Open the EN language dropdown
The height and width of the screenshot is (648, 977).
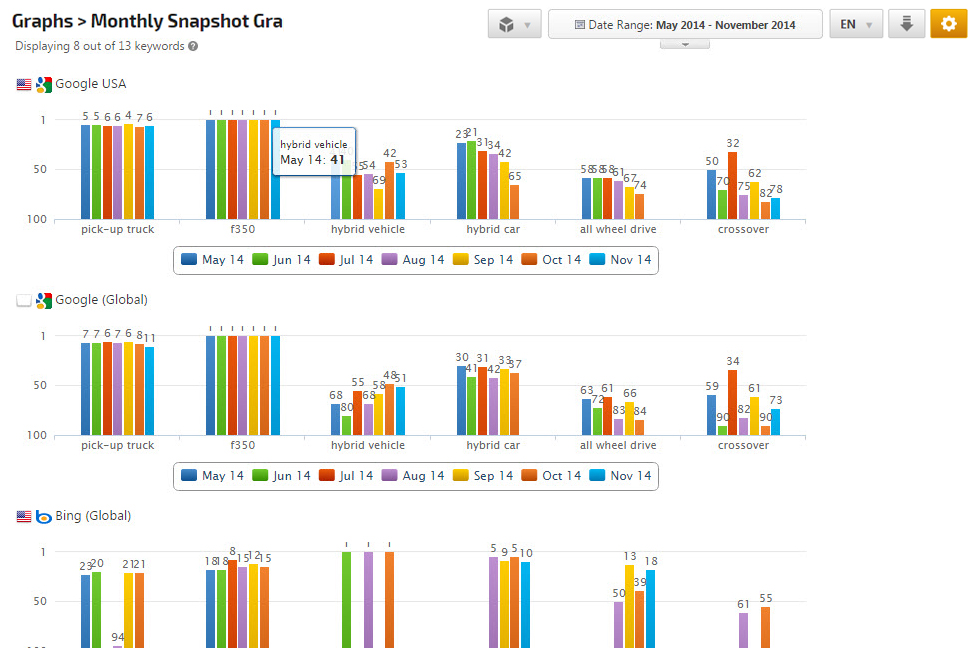856,24
